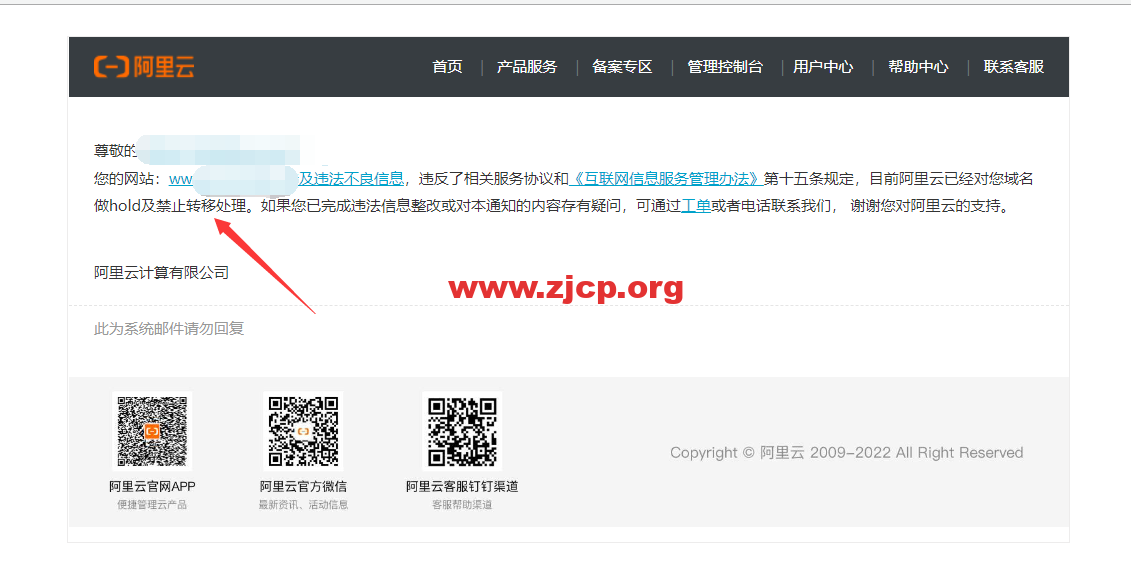Click the 客服帮助渠道 subtitle
This screenshot has width=1131, height=579.
click(x=462, y=505)
